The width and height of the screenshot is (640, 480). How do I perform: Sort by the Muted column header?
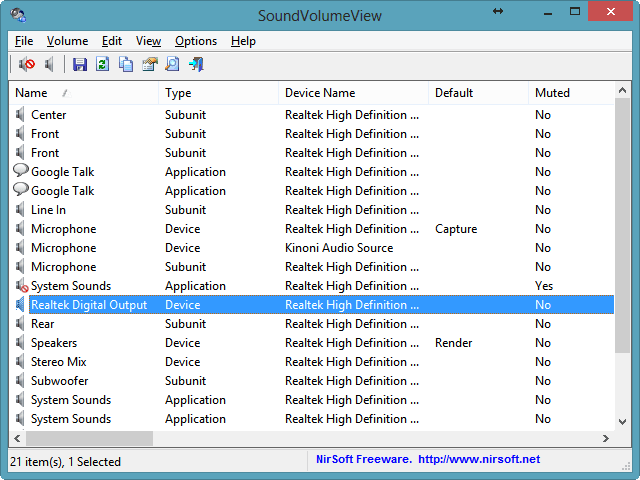(571, 93)
